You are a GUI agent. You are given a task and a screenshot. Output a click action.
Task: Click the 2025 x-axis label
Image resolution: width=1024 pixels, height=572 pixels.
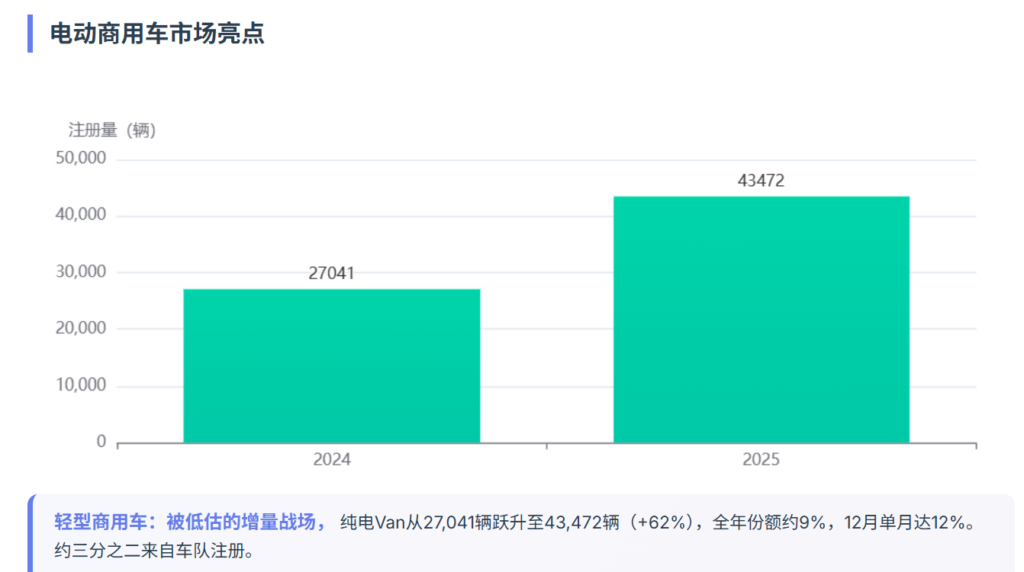click(x=761, y=461)
